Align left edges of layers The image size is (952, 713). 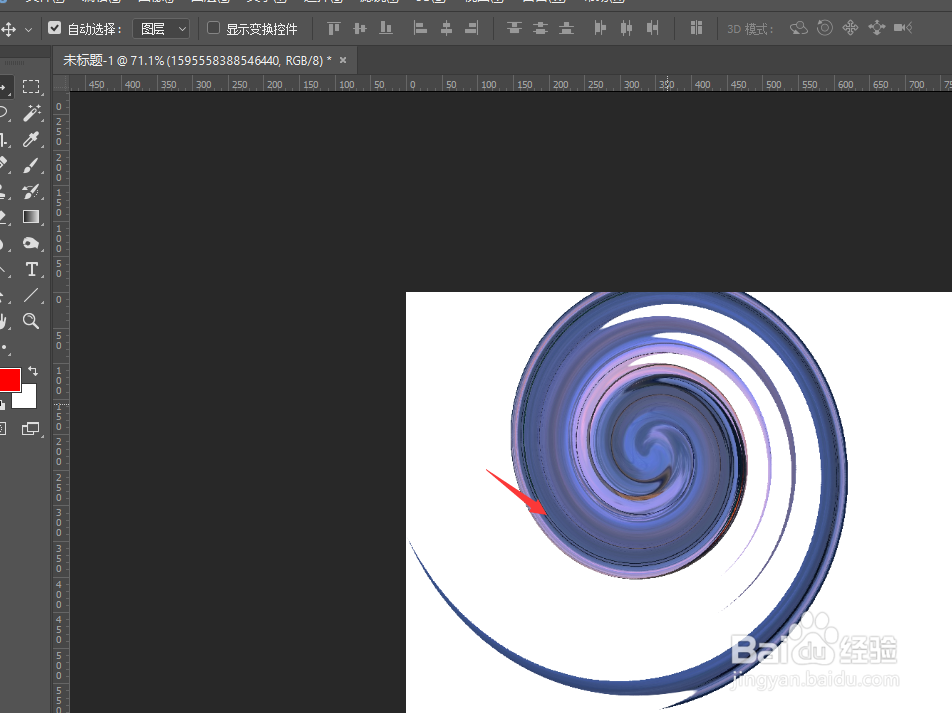click(x=420, y=28)
